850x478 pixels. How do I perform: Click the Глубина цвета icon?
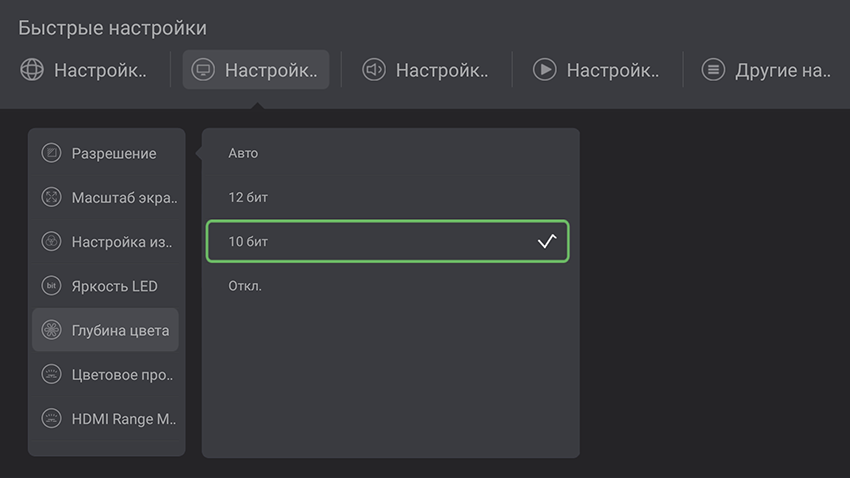52,330
